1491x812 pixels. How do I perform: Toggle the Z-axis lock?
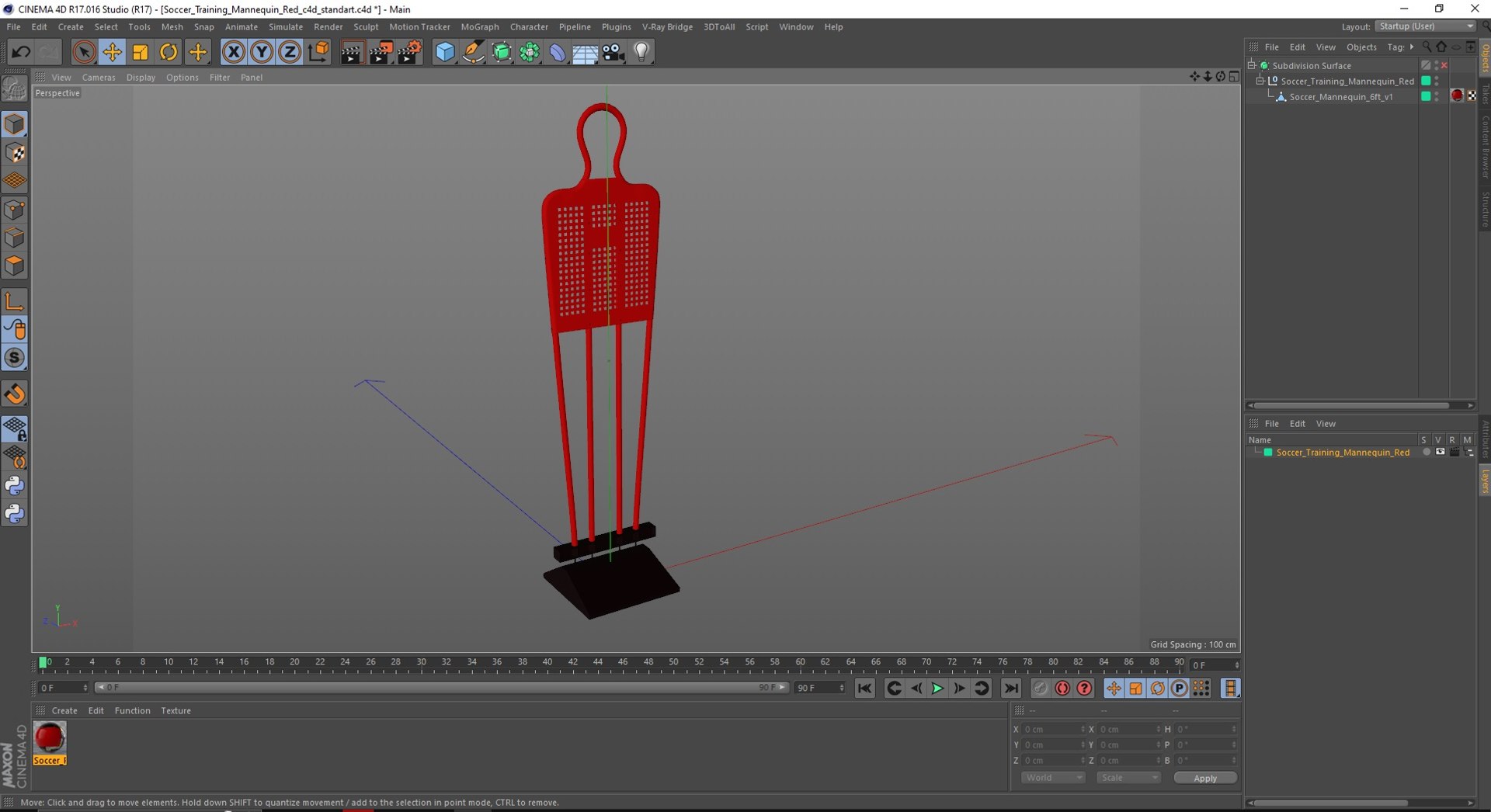click(290, 52)
